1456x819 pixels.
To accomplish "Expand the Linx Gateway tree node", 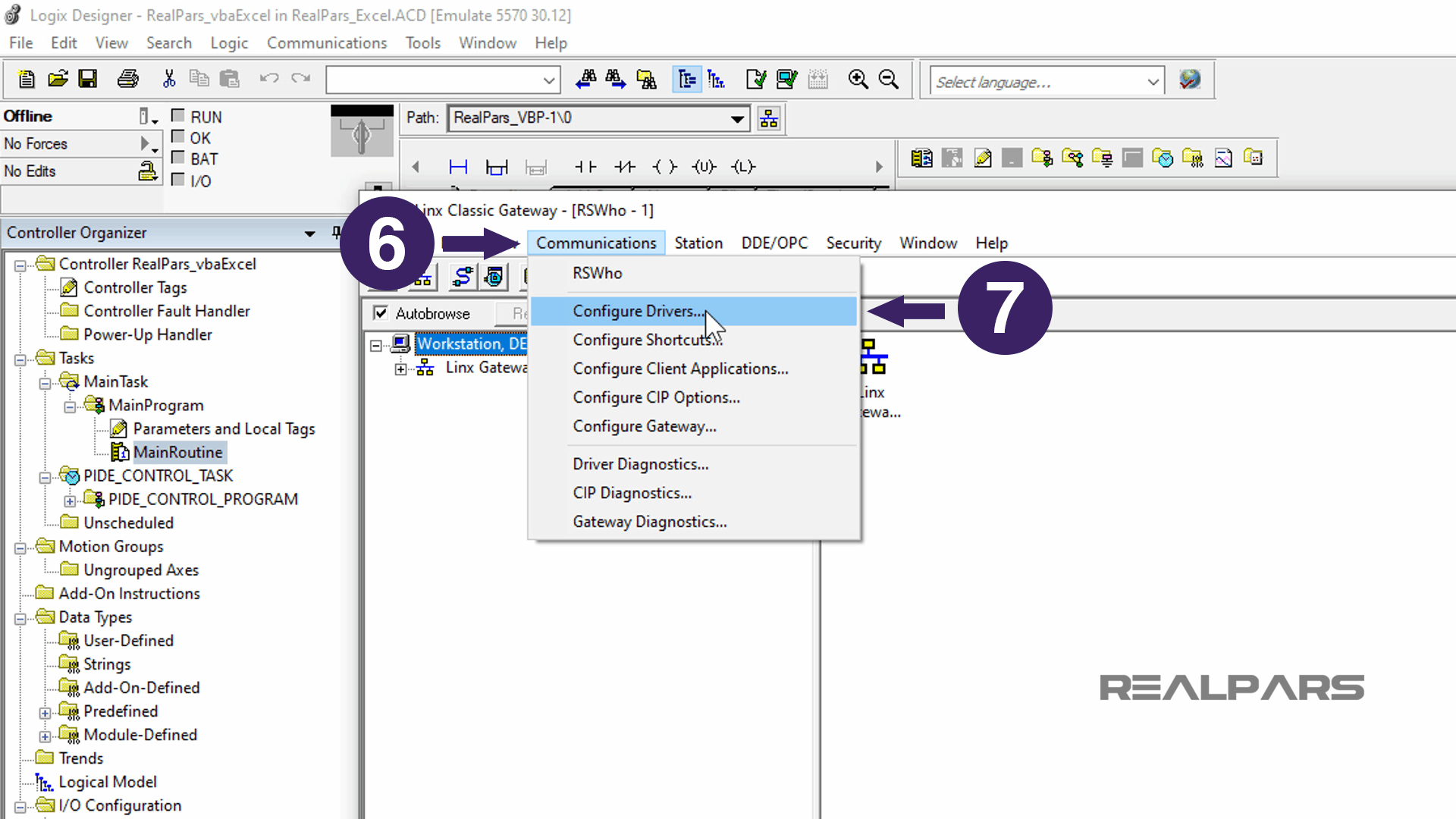I will [x=400, y=369].
